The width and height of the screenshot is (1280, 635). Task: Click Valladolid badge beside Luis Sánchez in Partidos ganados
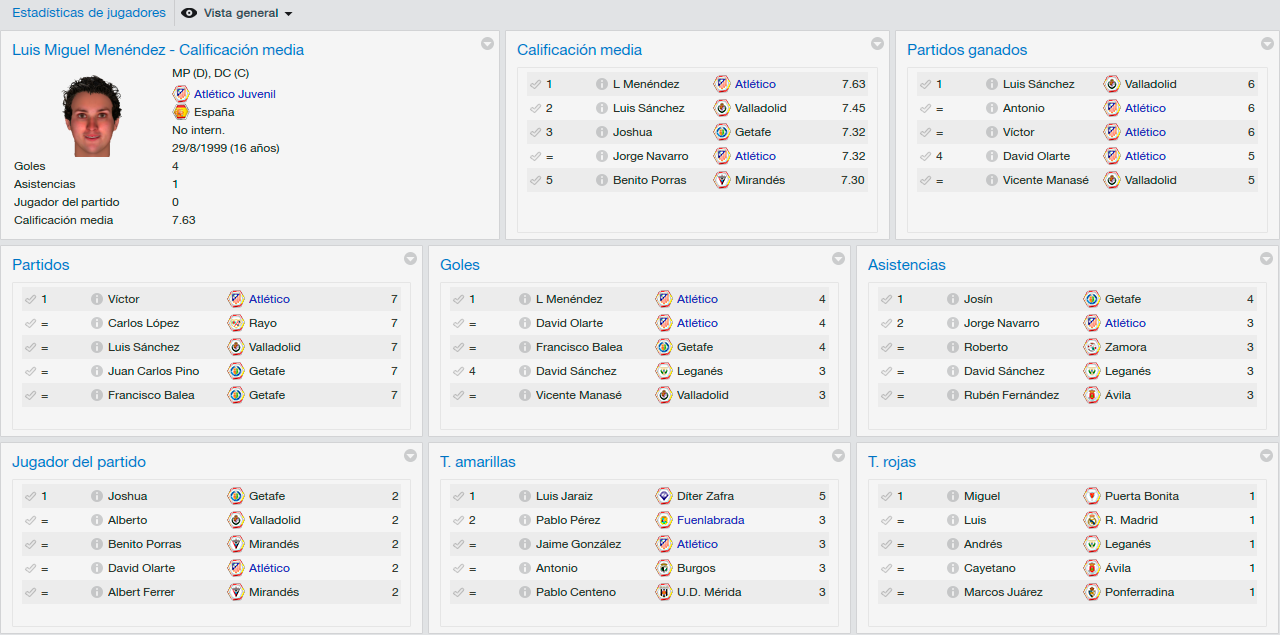[x=1112, y=84]
